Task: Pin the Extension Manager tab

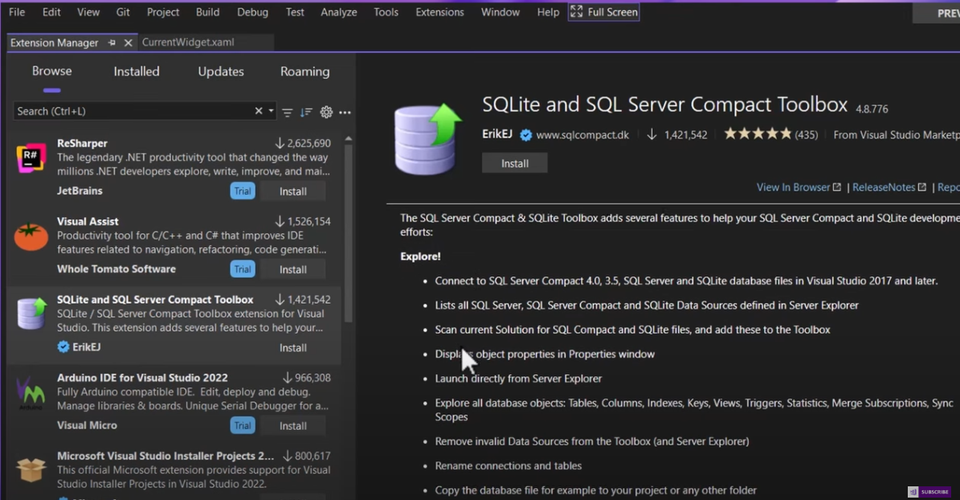Action: pos(111,43)
